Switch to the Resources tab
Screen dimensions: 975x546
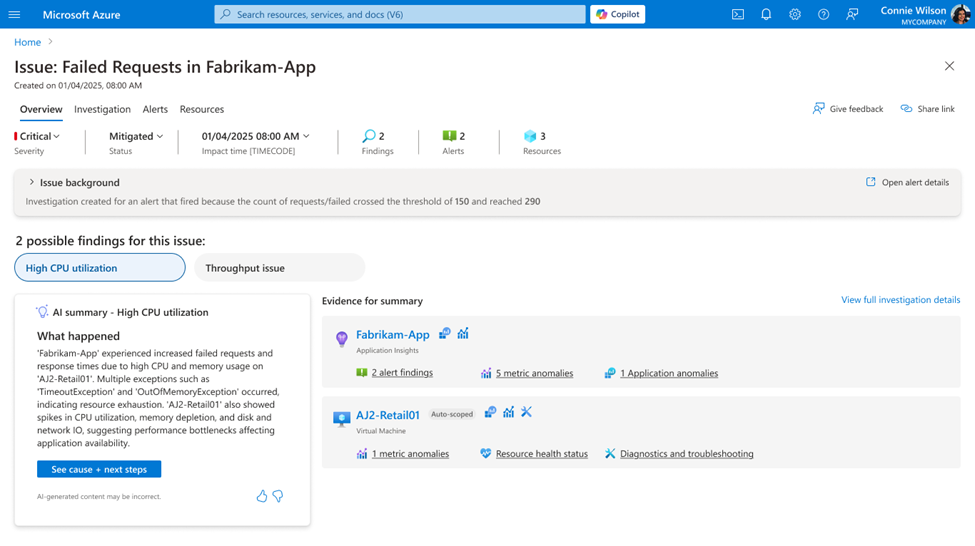click(202, 109)
